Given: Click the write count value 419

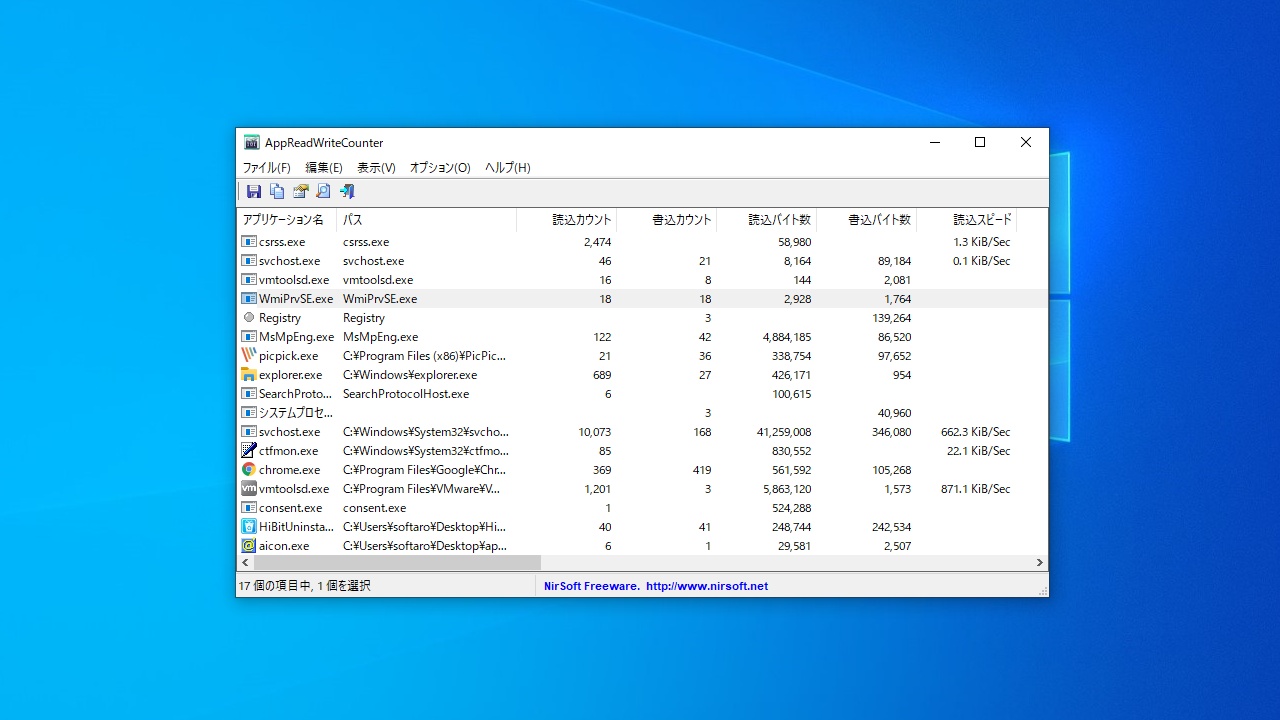Looking at the screenshot, I should [x=701, y=470].
